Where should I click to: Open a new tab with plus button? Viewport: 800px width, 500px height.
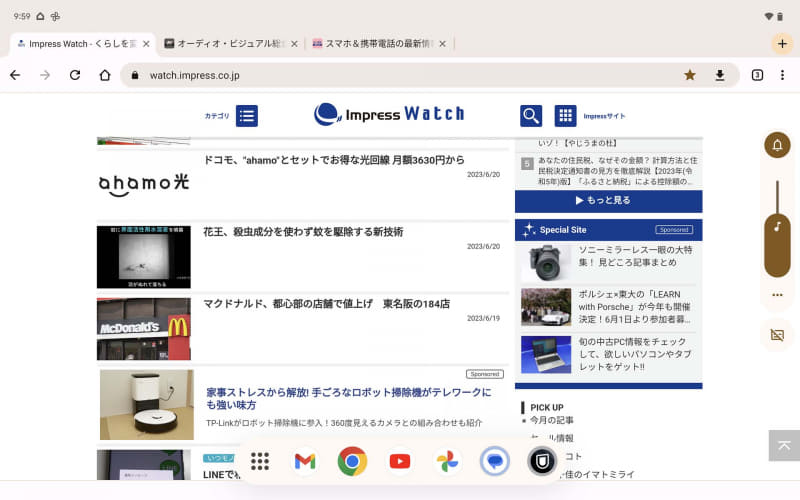click(782, 44)
